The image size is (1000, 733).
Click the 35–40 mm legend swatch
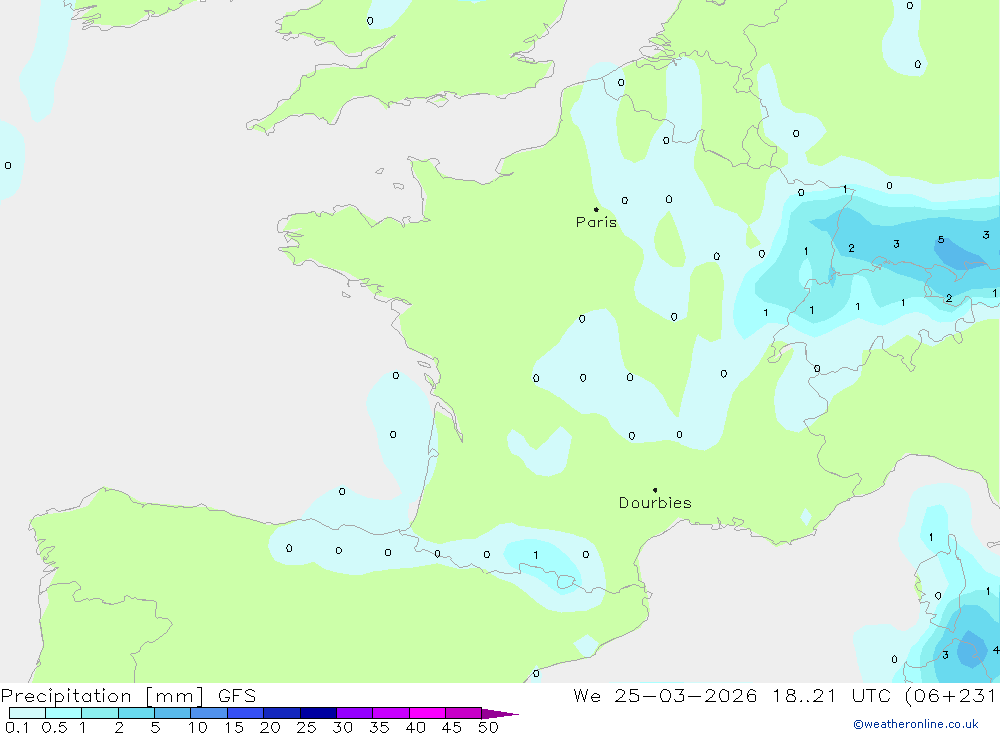click(391, 713)
